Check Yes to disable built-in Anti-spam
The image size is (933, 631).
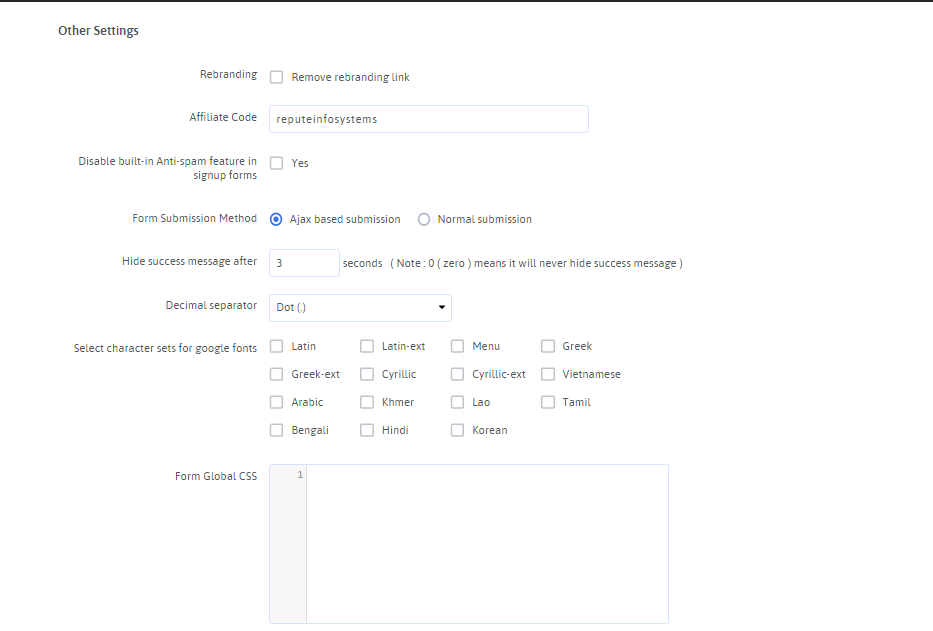tap(277, 163)
